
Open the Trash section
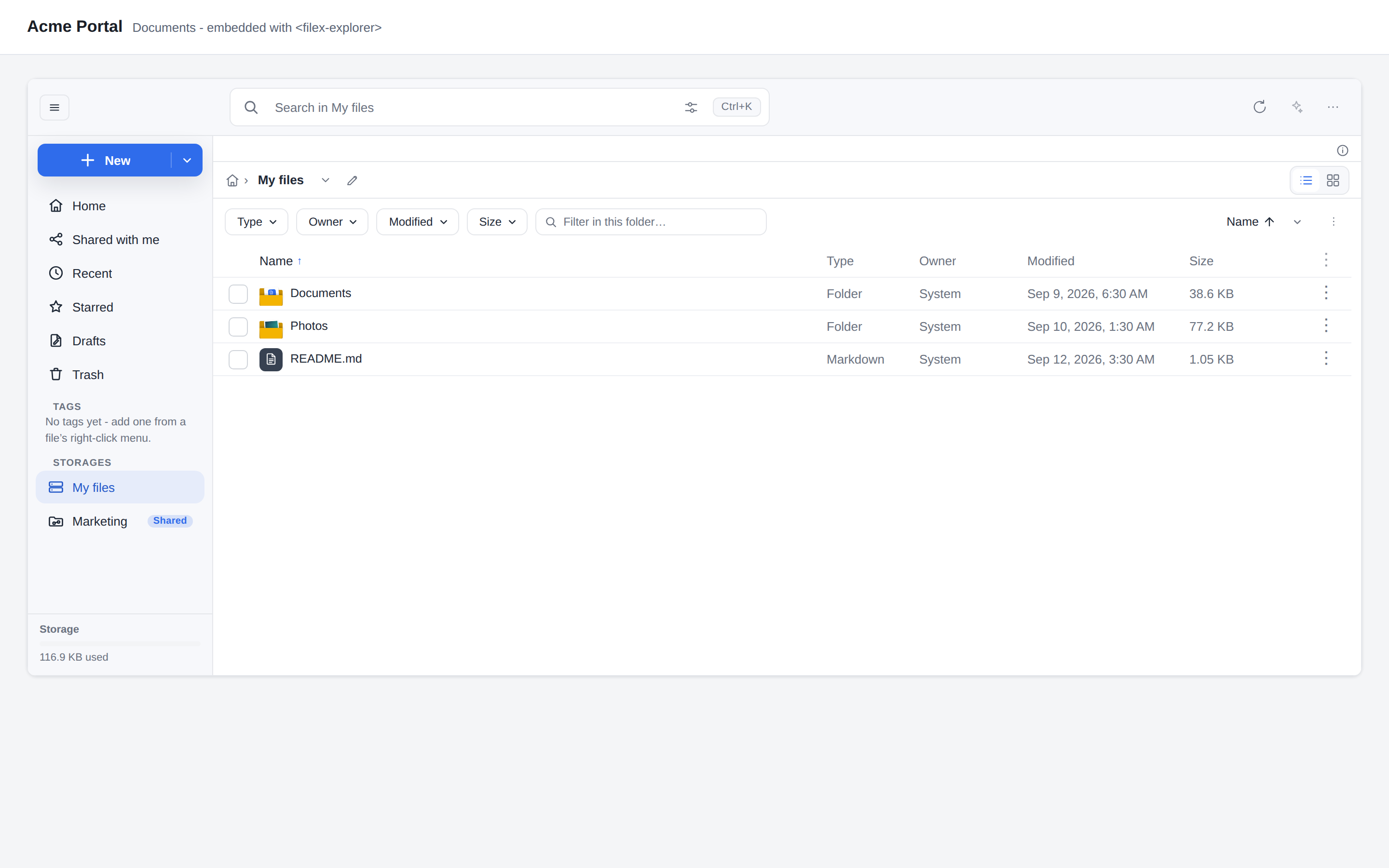pos(120,374)
